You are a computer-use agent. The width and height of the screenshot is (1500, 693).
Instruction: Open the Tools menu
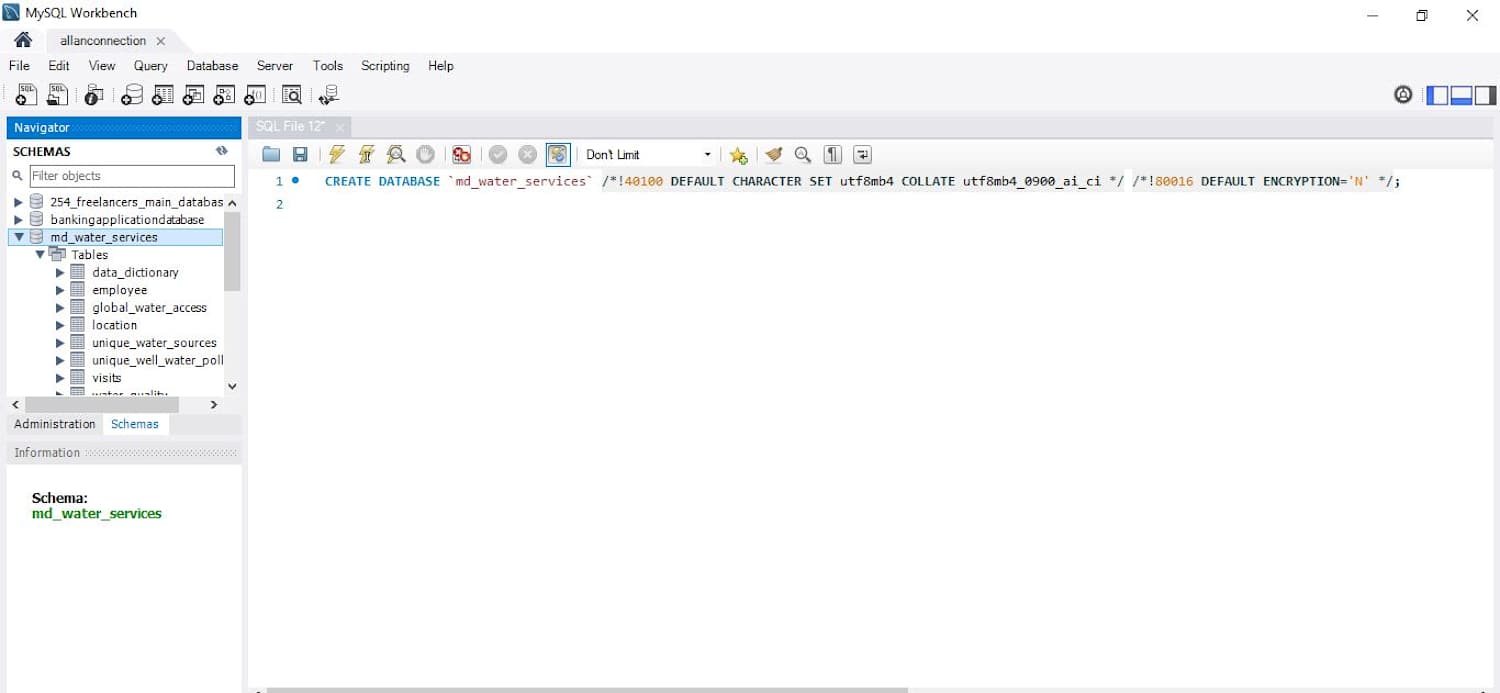pos(328,66)
